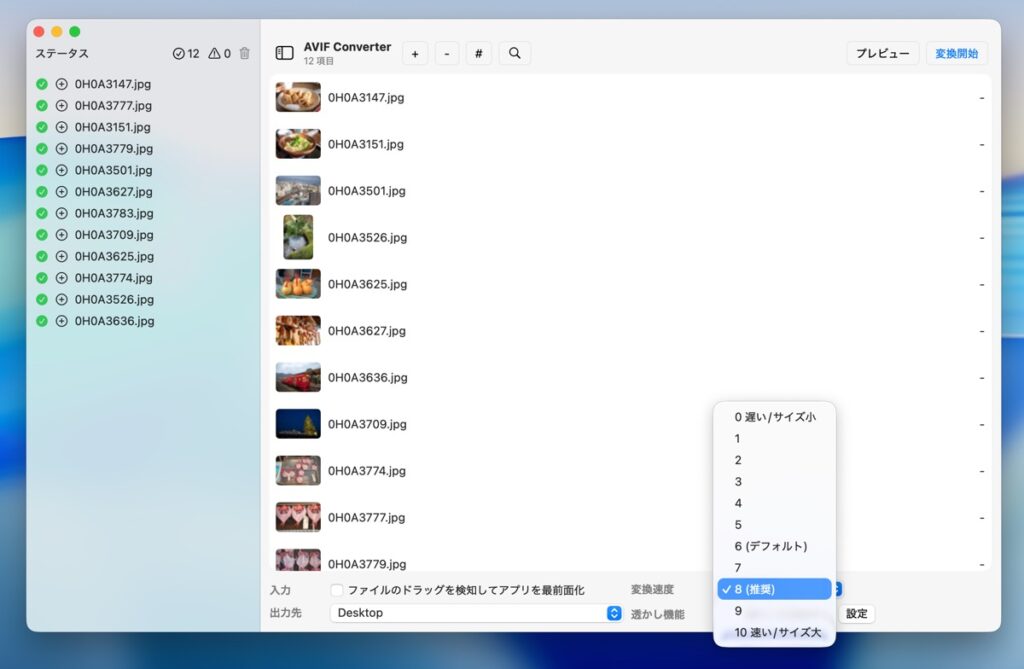Click plus circle icon beside 0H0A3147.jpg

[61, 84]
